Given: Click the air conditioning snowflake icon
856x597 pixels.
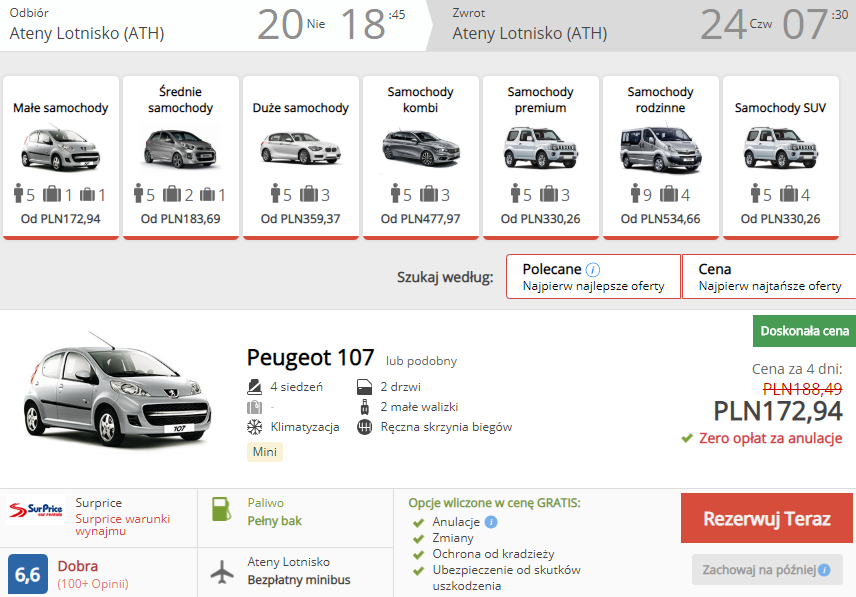Looking at the screenshot, I should click(254, 427).
